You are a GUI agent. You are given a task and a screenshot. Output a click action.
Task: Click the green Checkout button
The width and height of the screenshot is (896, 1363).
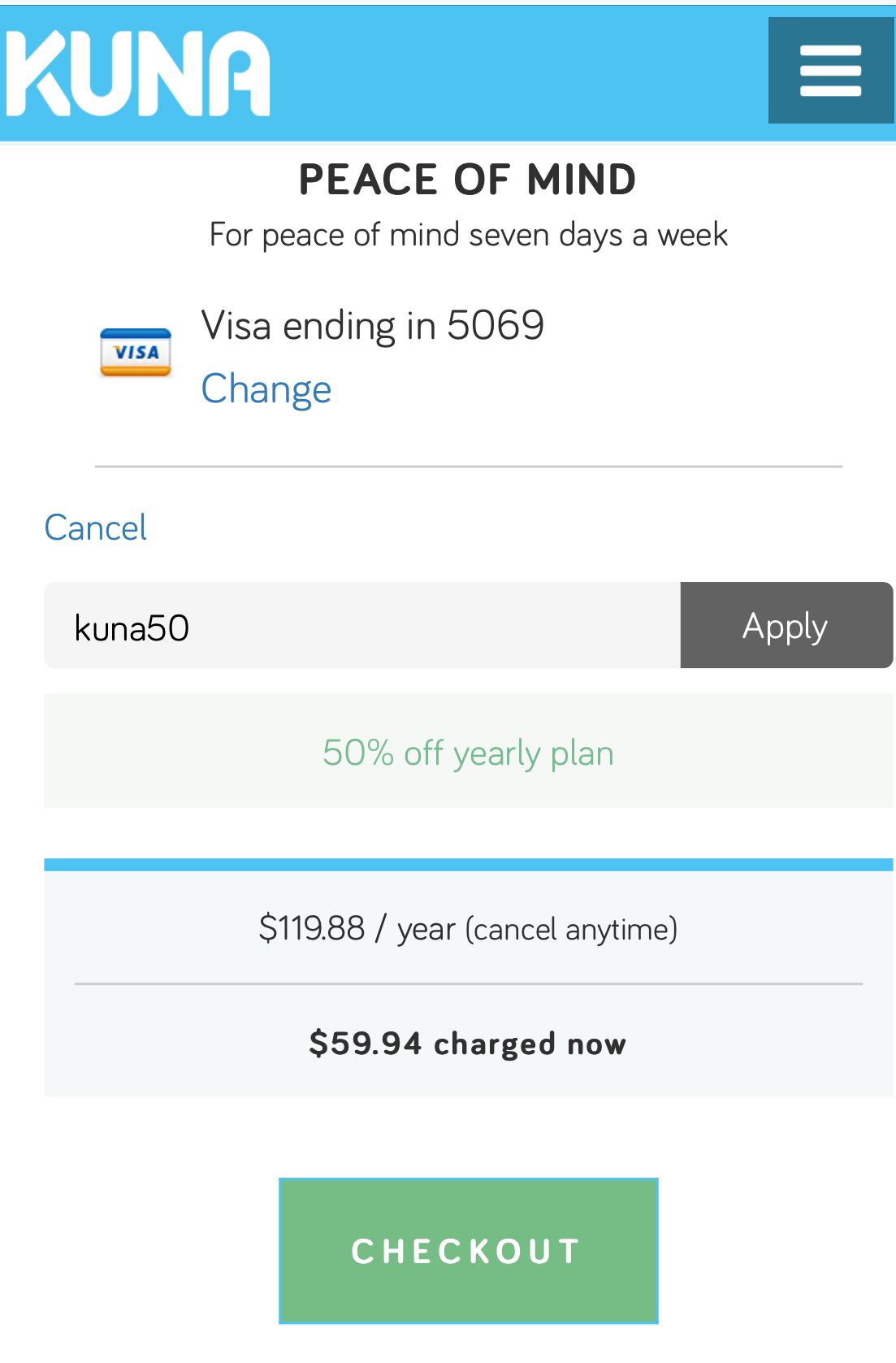coord(468,1251)
